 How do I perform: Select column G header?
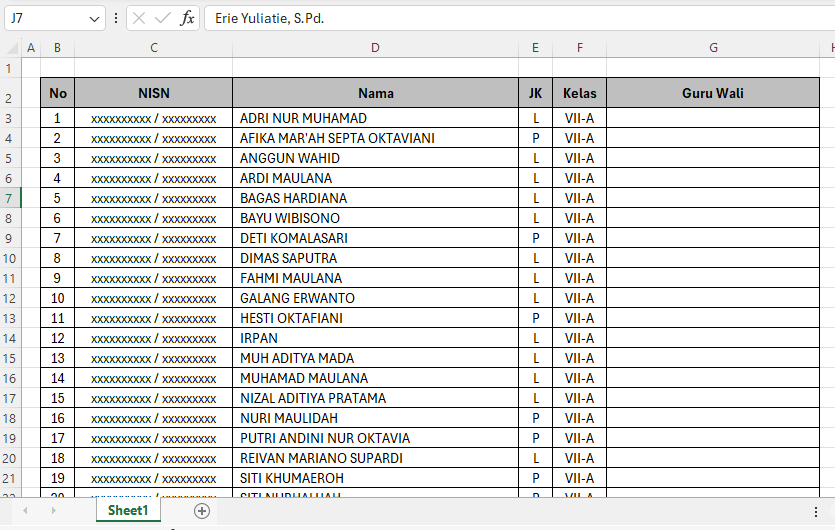[x=713, y=48]
